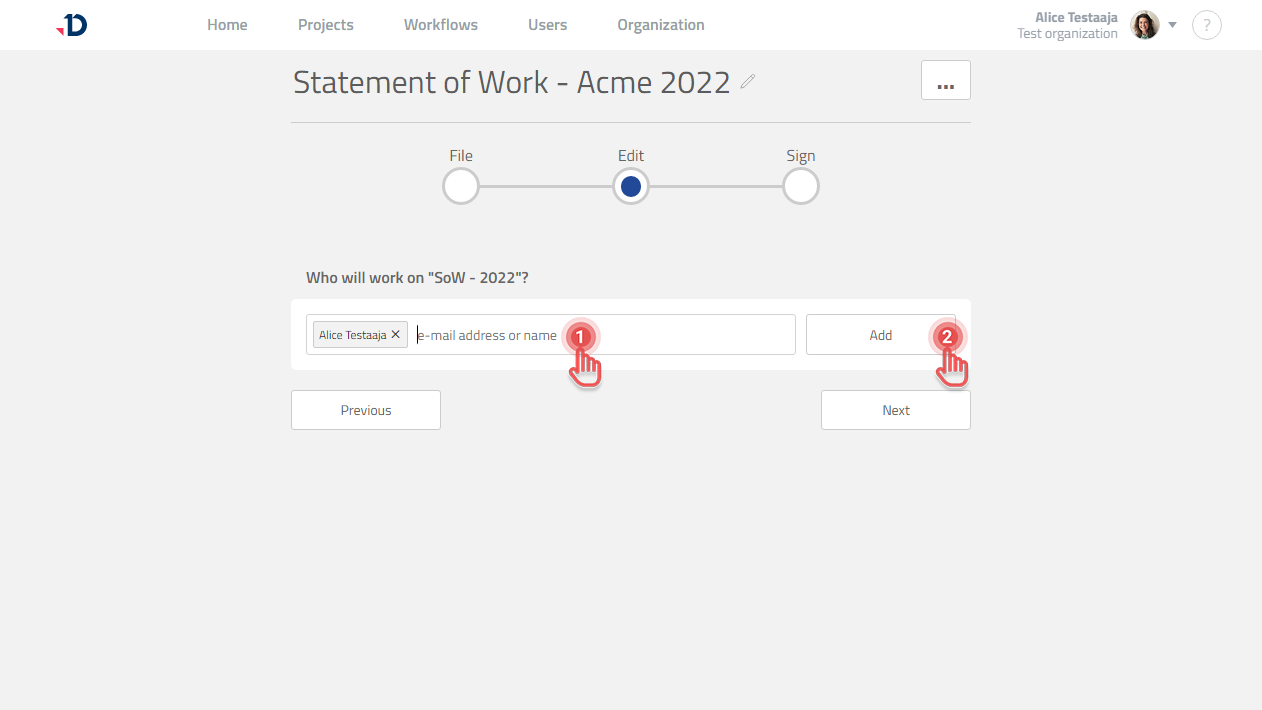
Task: Select the filled Edit step indicator
Action: click(x=630, y=186)
